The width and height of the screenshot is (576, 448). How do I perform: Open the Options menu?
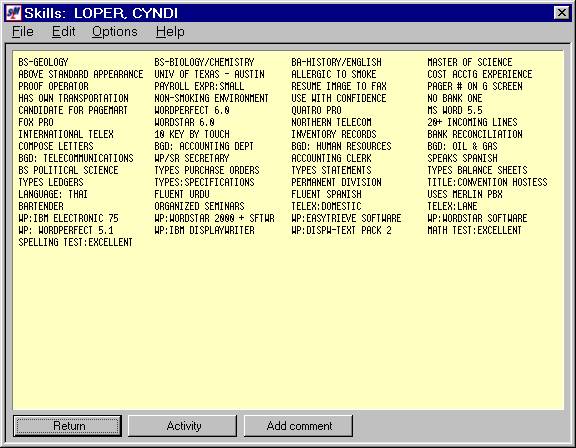pos(115,32)
